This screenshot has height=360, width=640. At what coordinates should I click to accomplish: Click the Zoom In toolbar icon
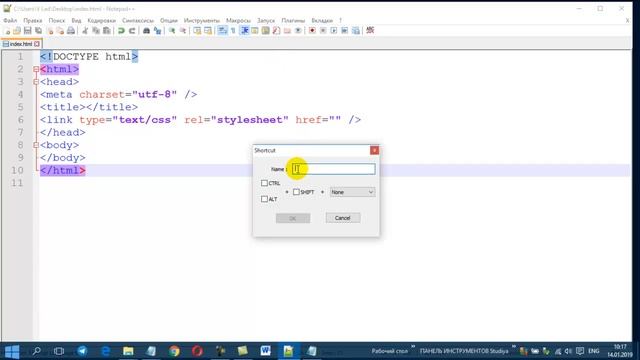pyautogui.click(x=172, y=31)
